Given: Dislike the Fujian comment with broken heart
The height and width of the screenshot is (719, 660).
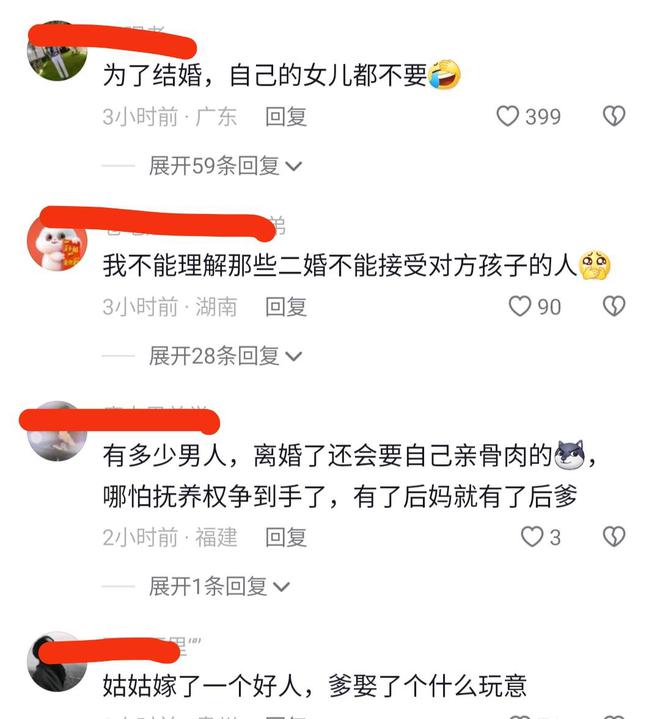Looking at the screenshot, I should [x=614, y=536].
